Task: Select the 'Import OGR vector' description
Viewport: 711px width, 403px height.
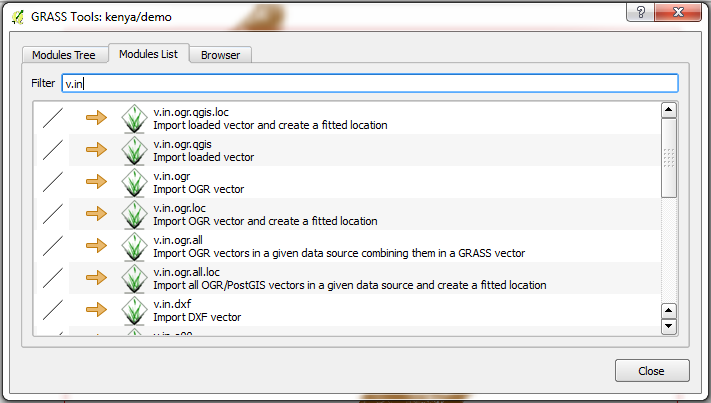Action: pyautogui.click(x=199, y=189)
